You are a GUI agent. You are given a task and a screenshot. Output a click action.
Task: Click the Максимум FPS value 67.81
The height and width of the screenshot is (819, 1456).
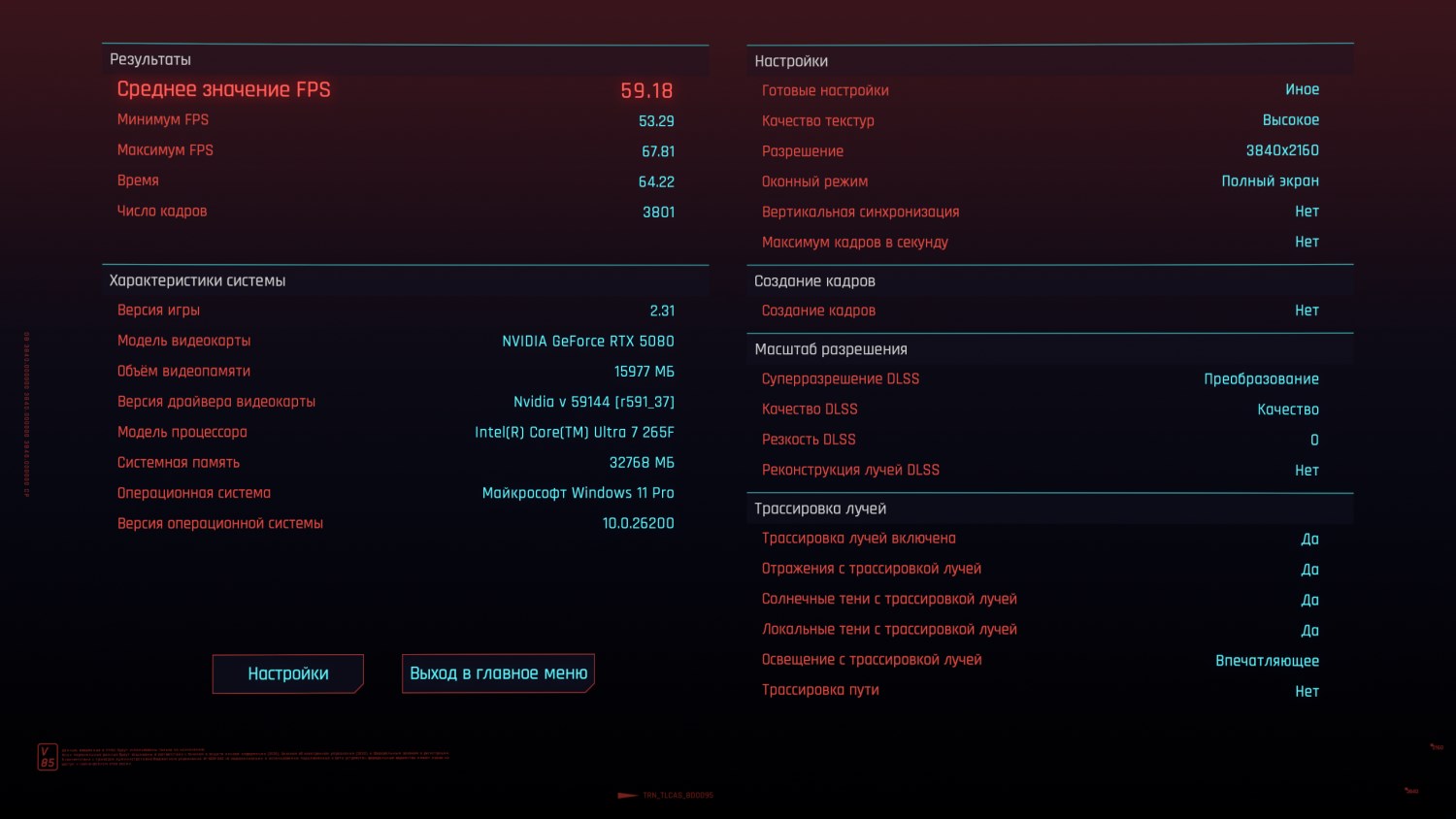pyautogui.click(x=658, y=151)
